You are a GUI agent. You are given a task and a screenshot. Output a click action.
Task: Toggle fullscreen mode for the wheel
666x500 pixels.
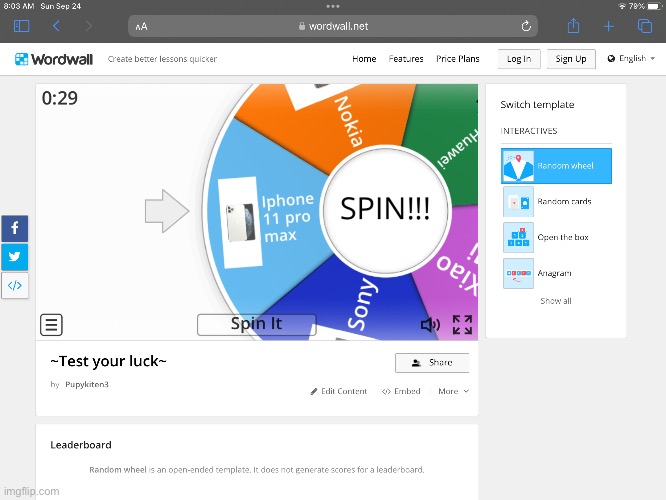click(462, 325)
